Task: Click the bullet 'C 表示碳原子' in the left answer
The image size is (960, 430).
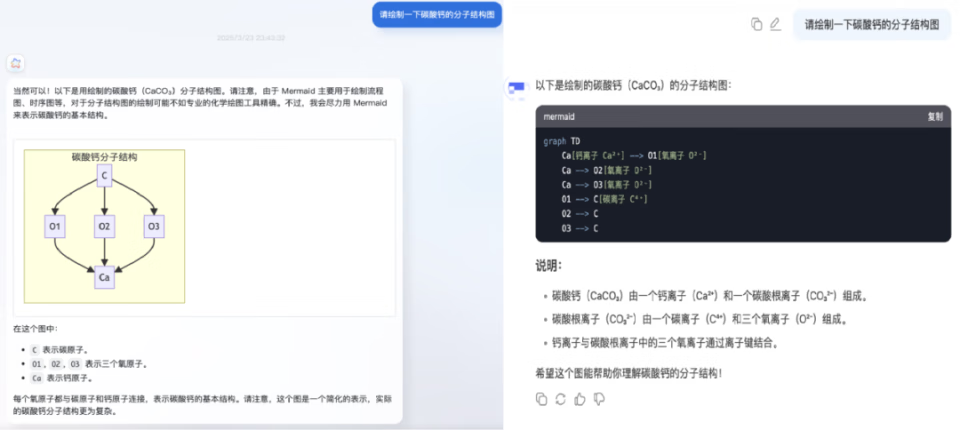Action: pos(59,350)
